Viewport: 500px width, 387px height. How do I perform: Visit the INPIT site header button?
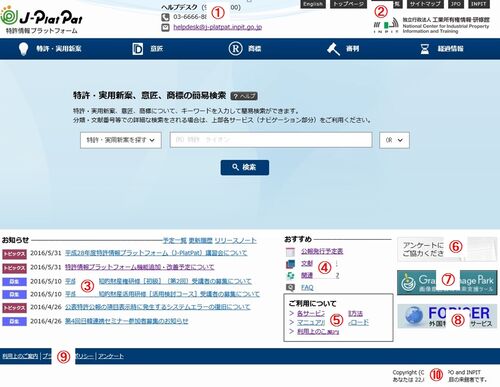point(479,4)
